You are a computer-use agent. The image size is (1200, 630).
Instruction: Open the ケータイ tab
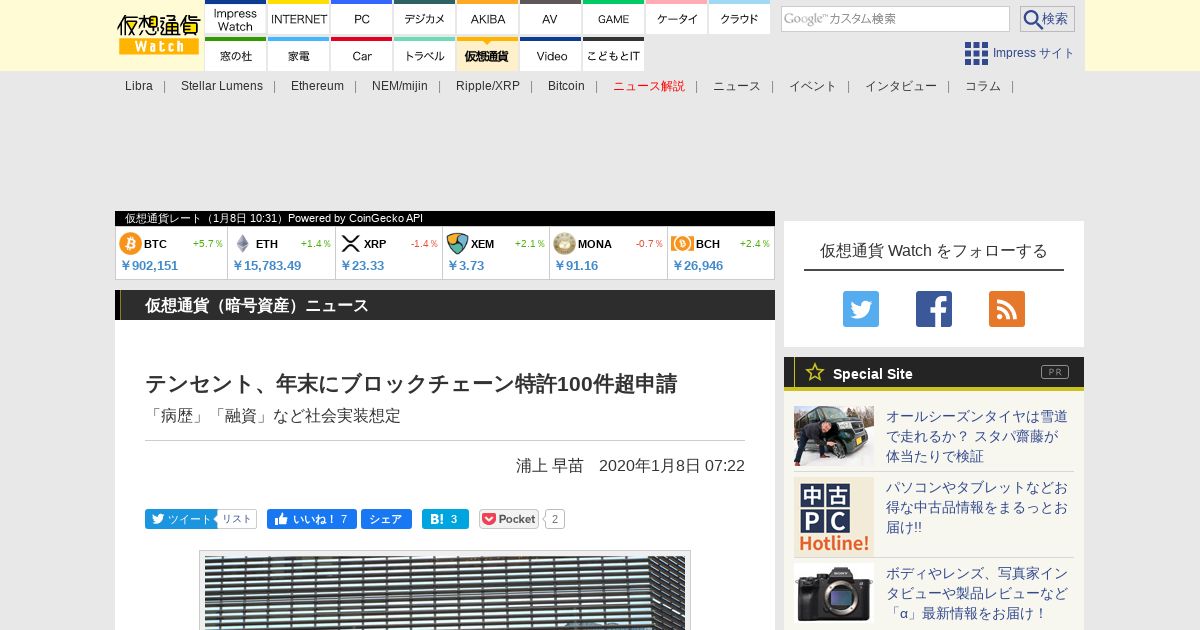pos(677,19)
